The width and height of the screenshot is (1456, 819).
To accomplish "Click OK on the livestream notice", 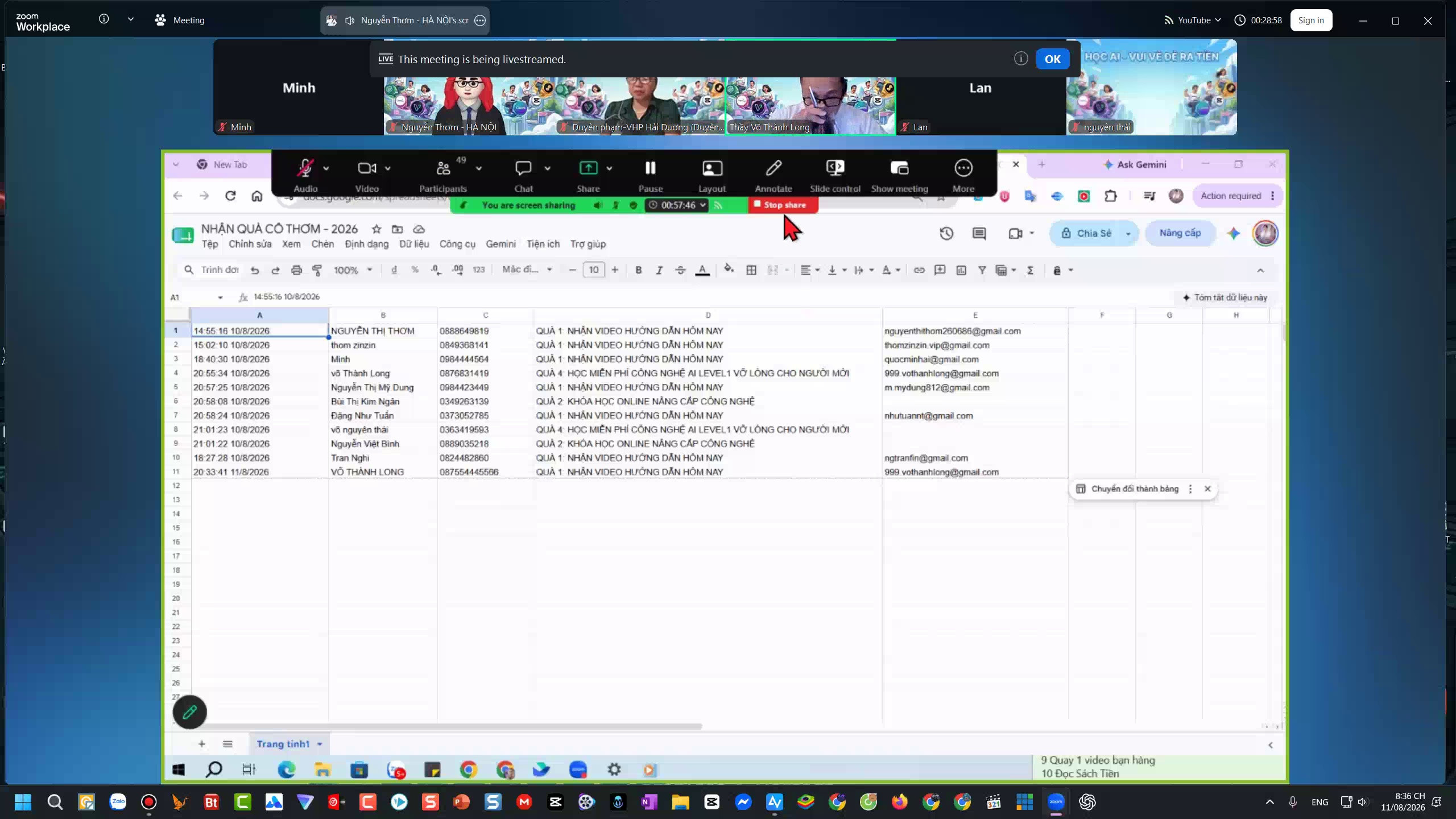I will [1052, 59].
